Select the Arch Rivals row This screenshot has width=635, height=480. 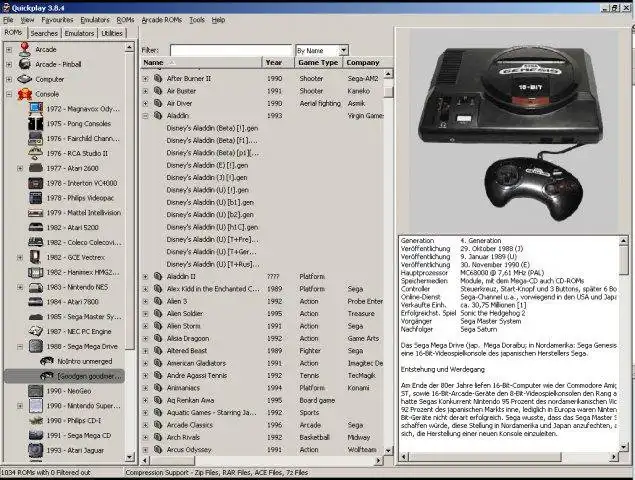point(262,437)
